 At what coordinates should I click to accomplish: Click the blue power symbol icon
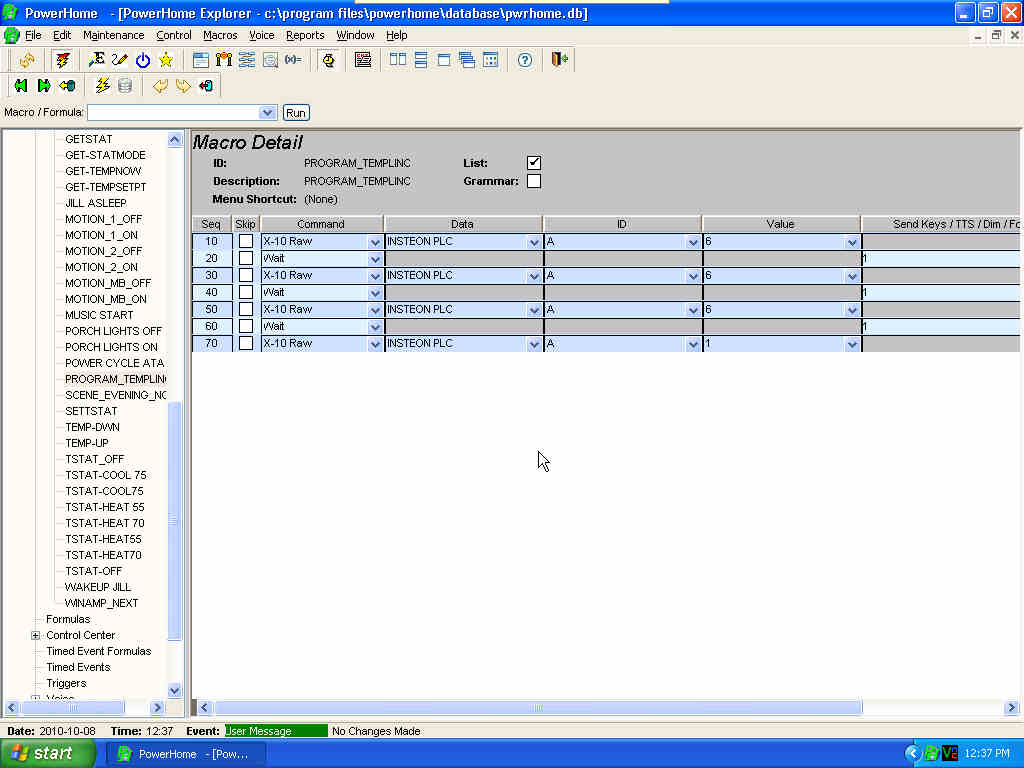(142, 60)
